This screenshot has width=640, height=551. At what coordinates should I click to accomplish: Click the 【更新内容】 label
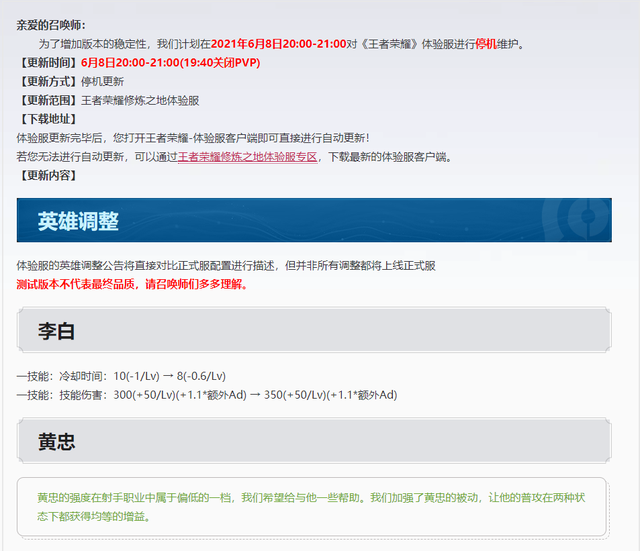48,176
